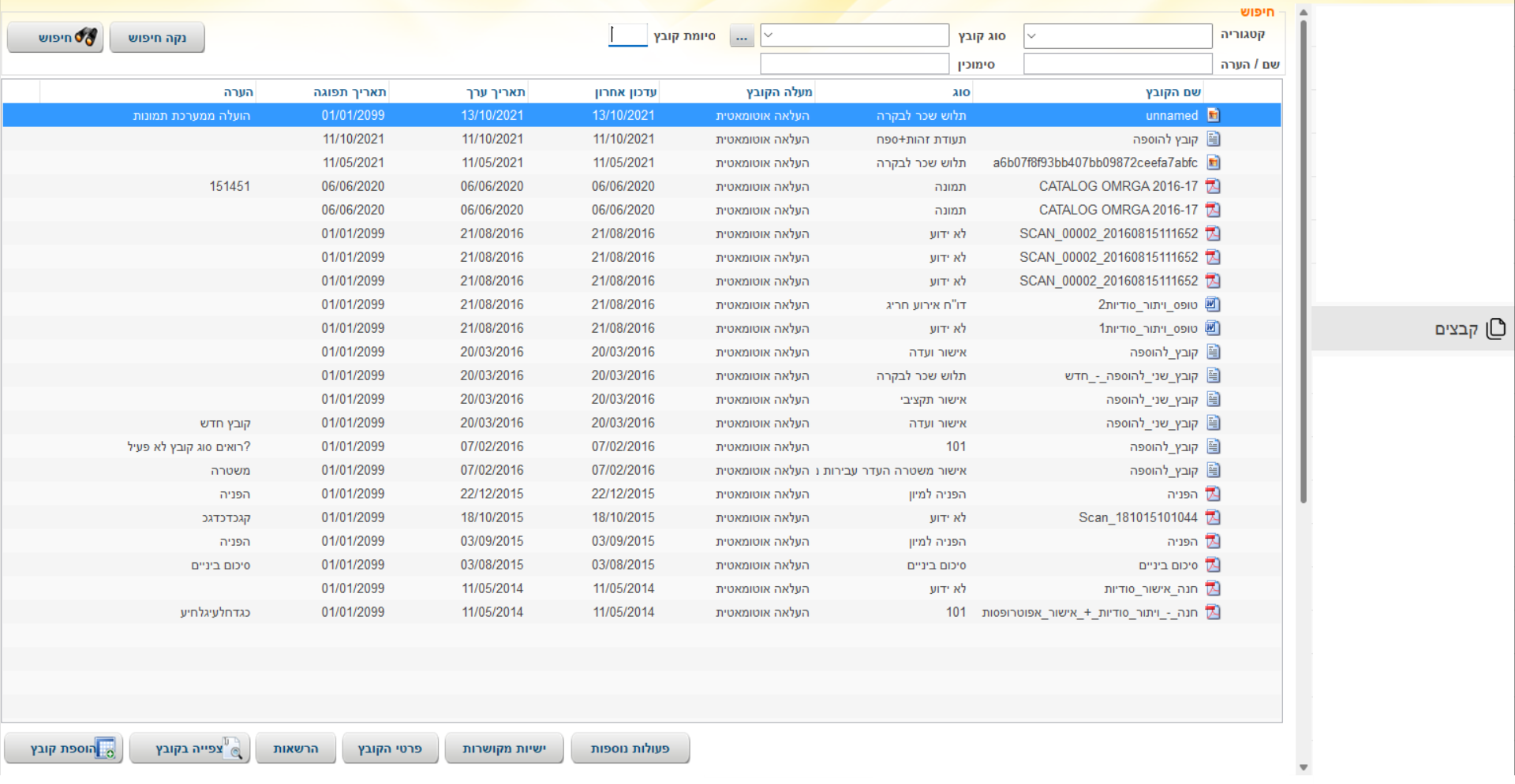Screen dimensions: 1515x784
Task: Click the icon of file a6b07f8f93bb407bb09872ceefa7abfc
Action: [x=1213, y=162]
